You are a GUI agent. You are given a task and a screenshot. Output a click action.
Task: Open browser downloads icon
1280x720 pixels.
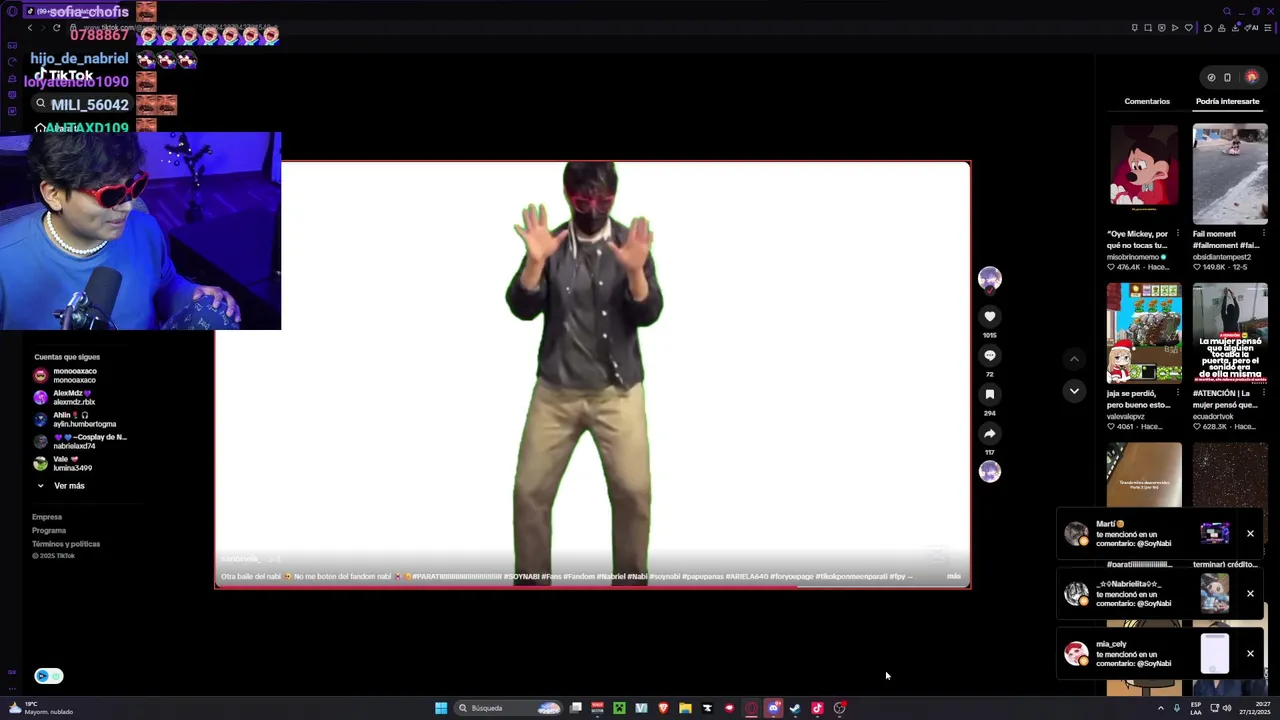tap(1235, 28)
